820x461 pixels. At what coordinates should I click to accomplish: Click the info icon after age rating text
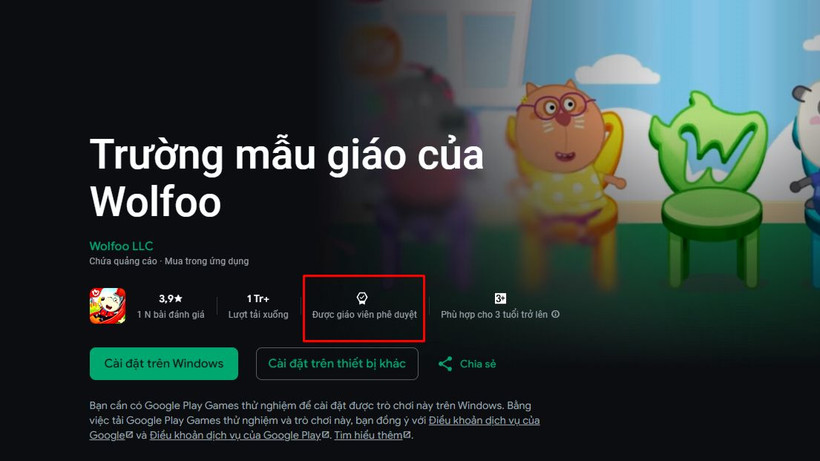(x=555, y=314)
